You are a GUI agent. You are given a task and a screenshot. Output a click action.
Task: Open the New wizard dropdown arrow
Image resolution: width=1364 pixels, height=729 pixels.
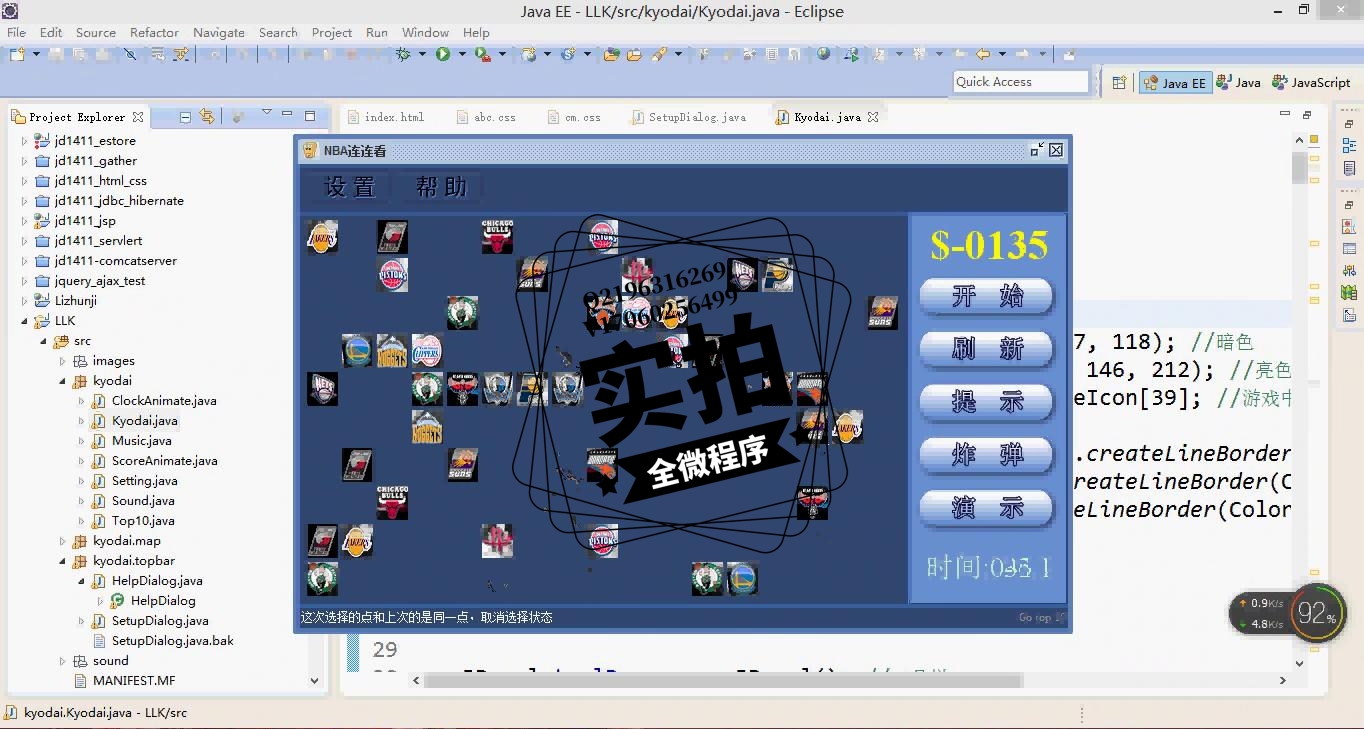36,55
